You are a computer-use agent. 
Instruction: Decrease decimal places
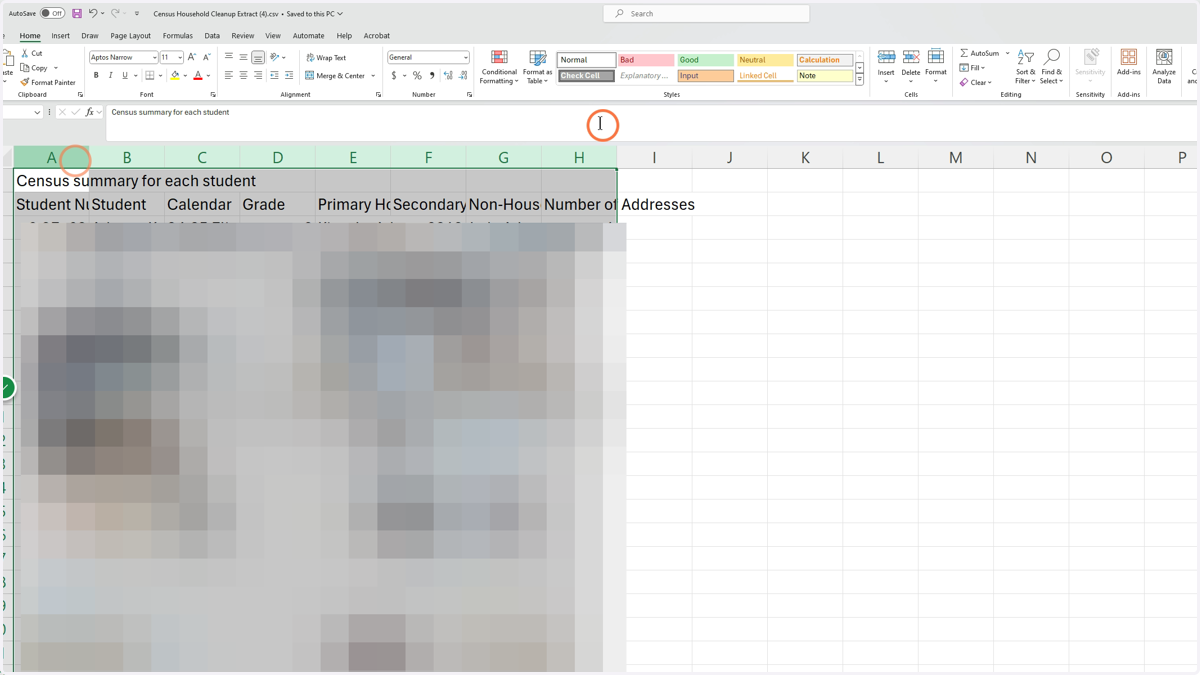pyautogui.click(x=463, y=75)
